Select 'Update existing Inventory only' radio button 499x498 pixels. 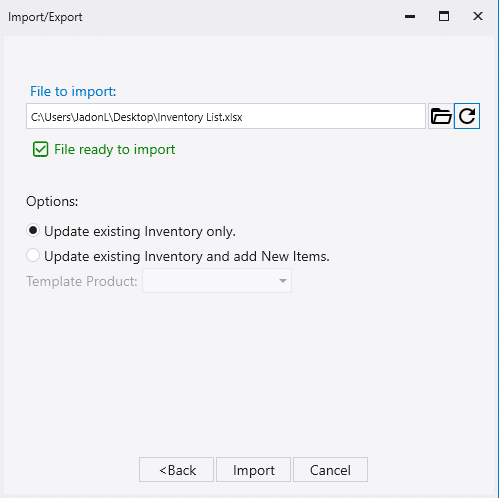click(33, 231)
